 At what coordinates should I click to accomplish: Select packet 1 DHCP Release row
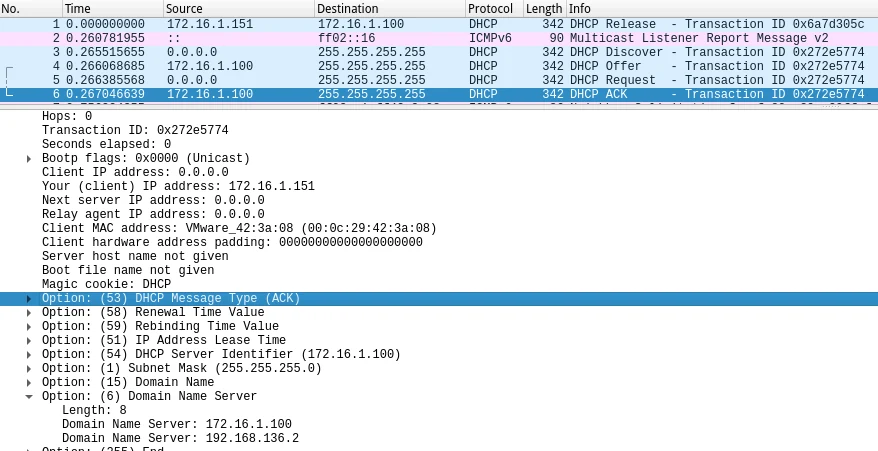[x=439, y=24]
